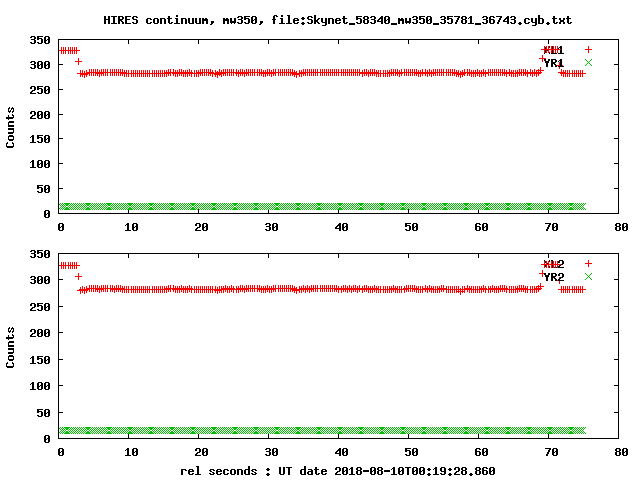Click the lone red plus near 305 counts in YR2 plot
The height and width of the screenshot is (480, 640).
click(78, 277)
